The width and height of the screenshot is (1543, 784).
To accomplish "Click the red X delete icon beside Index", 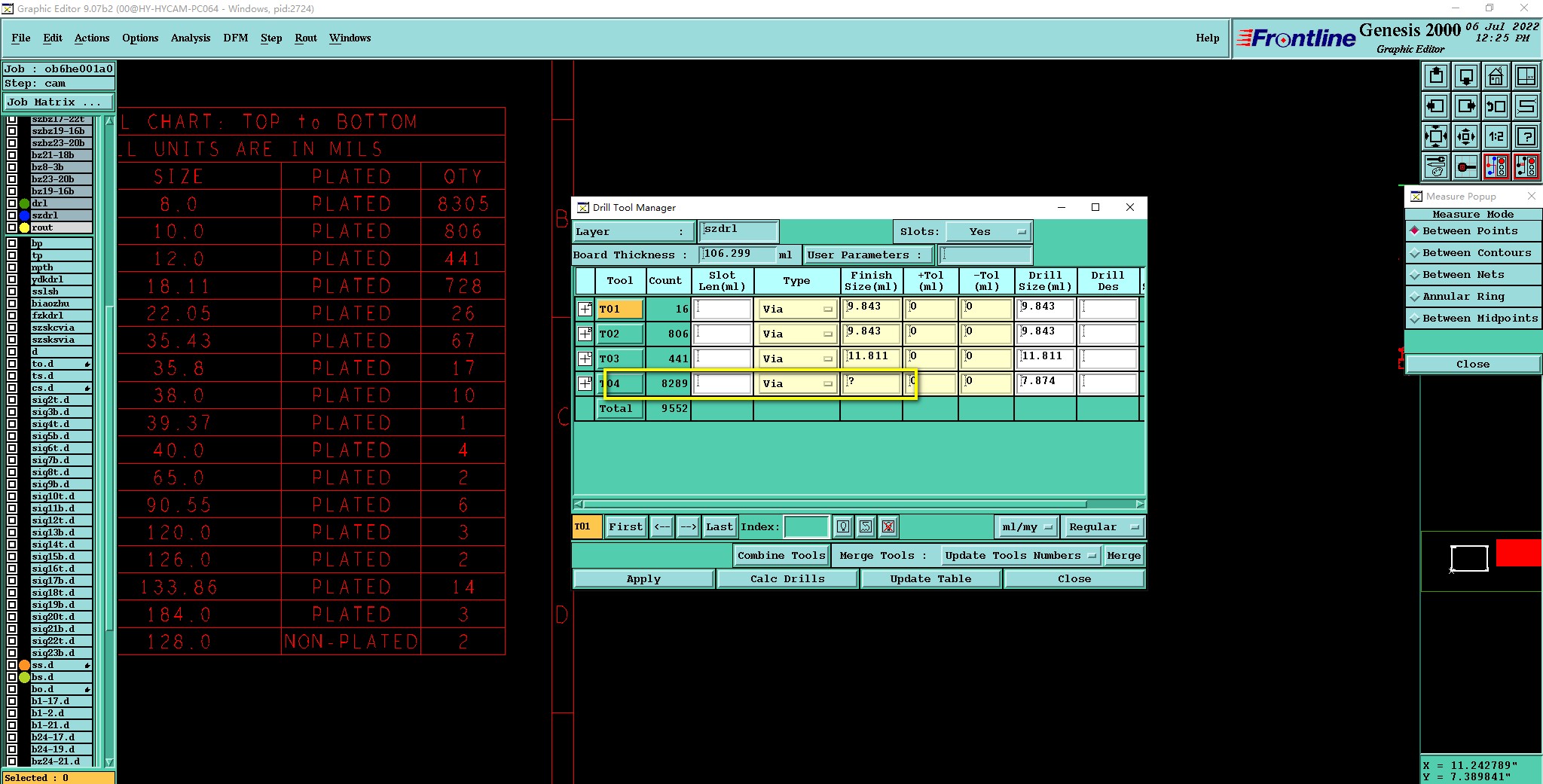I will [x=888, y=526].
